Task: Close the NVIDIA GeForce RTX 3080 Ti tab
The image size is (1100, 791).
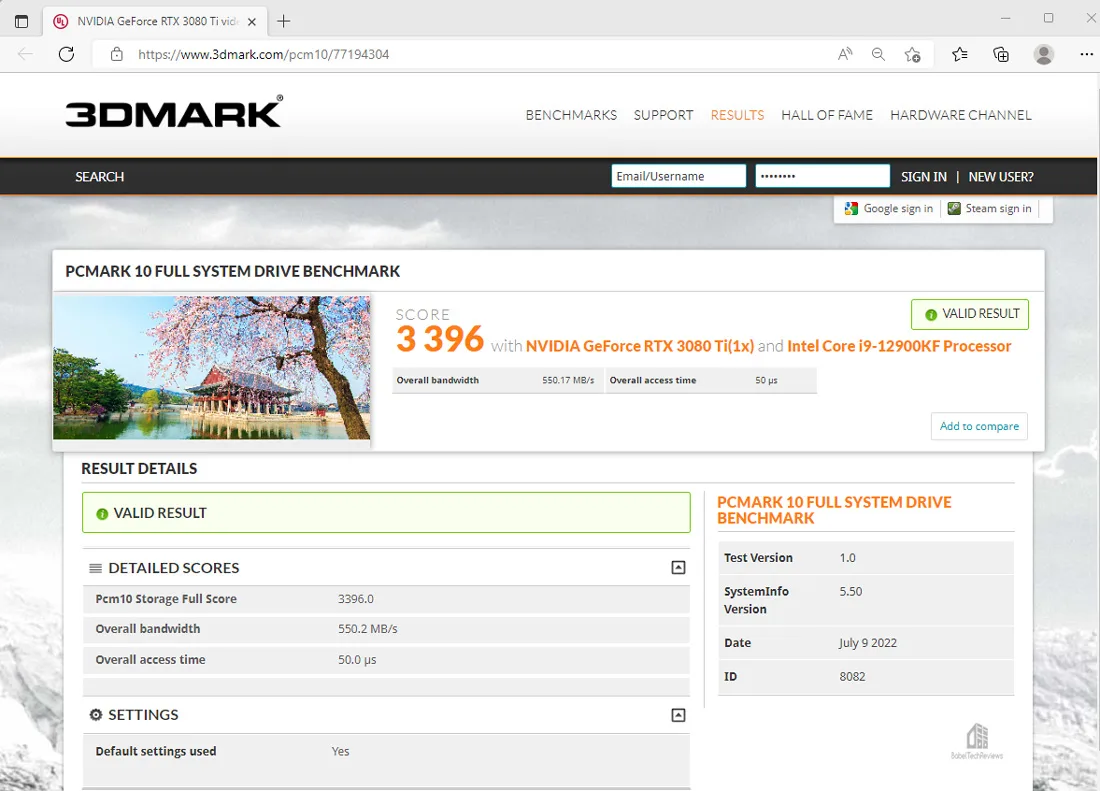Action: click(252, 22)
